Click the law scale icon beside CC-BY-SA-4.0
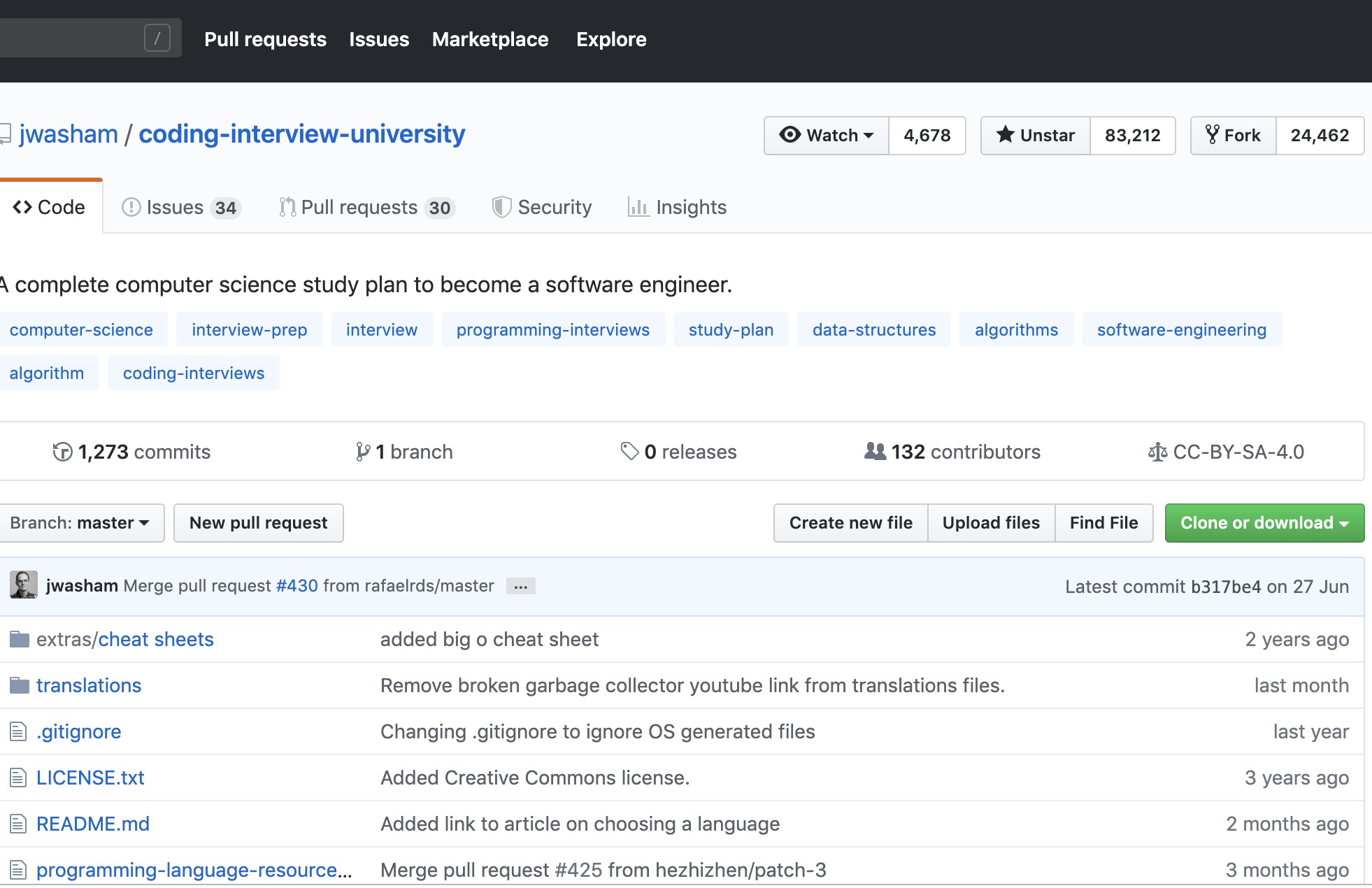1372x888 pixels. [x=1157, y=452]
